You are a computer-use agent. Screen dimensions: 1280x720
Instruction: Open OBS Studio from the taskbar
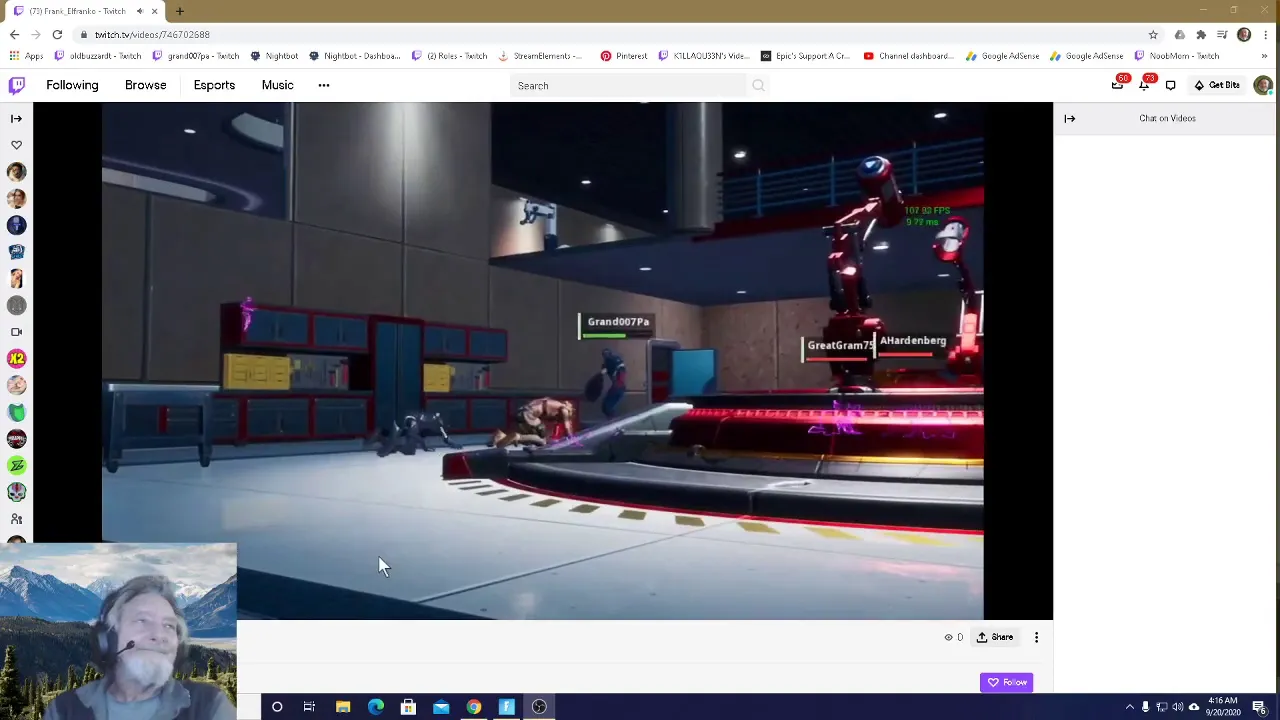click(x=539, y=707)
